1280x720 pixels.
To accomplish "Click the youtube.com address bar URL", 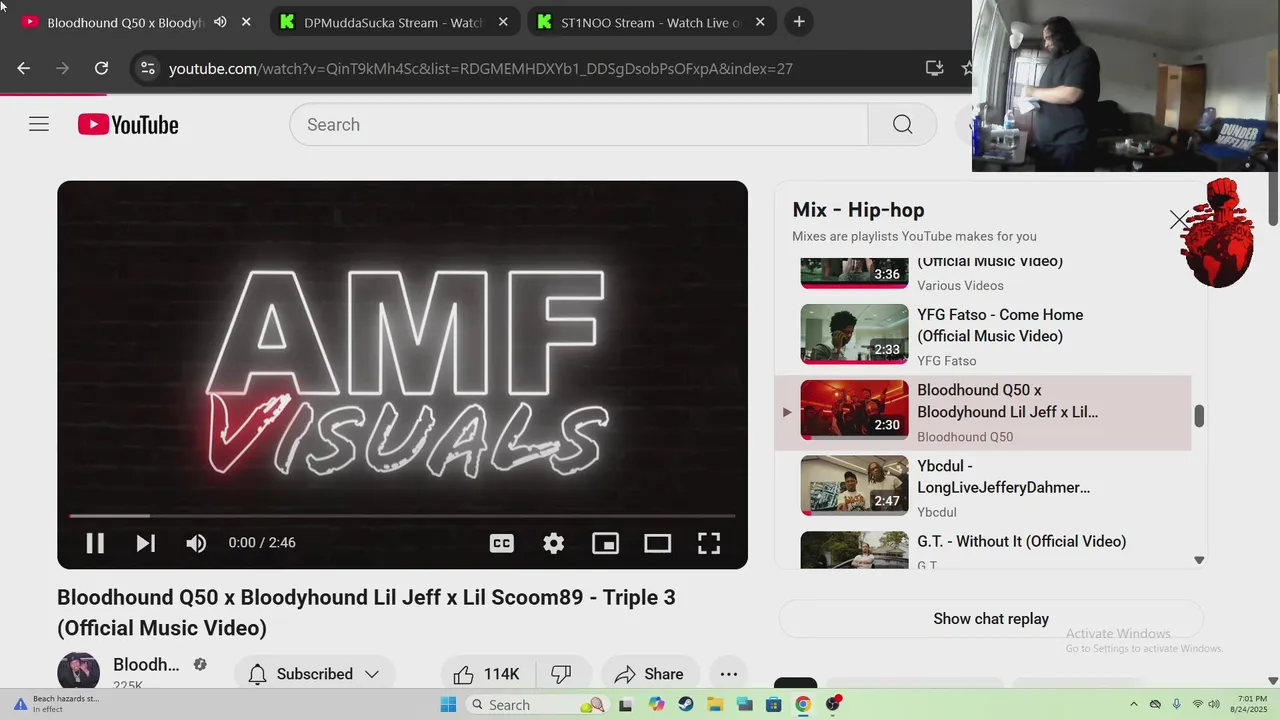I will [x=481, y=69].
